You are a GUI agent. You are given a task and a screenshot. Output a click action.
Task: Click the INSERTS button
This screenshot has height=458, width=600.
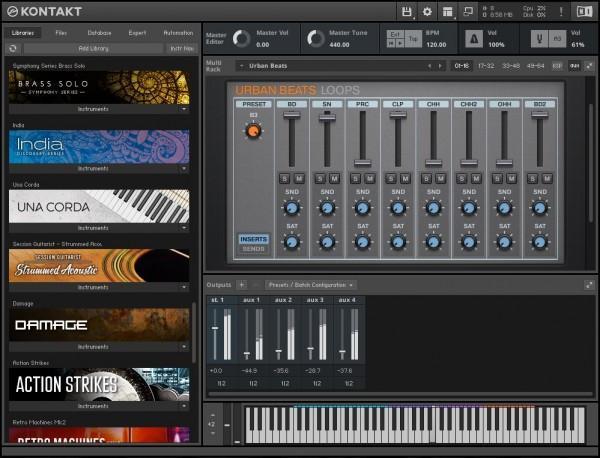[253, 239]
